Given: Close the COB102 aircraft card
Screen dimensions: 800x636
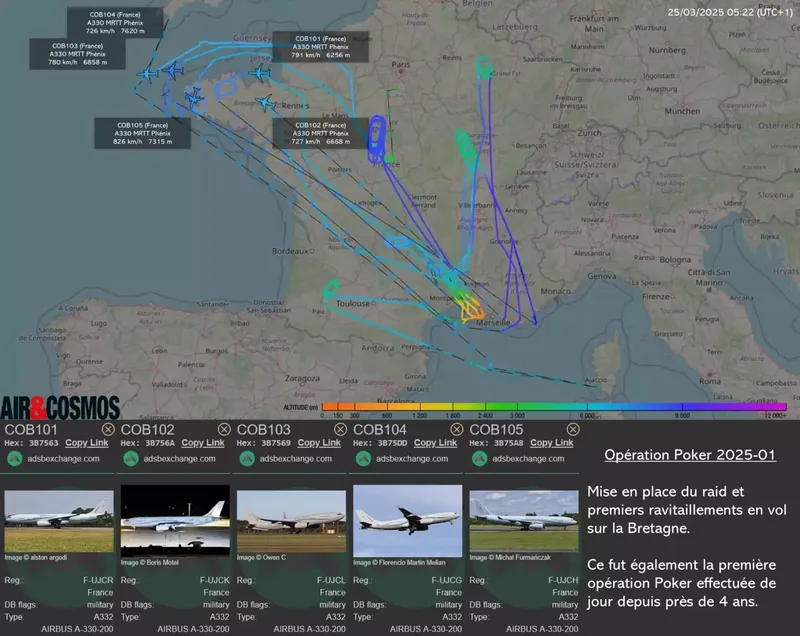Looking at the screenshot, I should pos(224,429).
